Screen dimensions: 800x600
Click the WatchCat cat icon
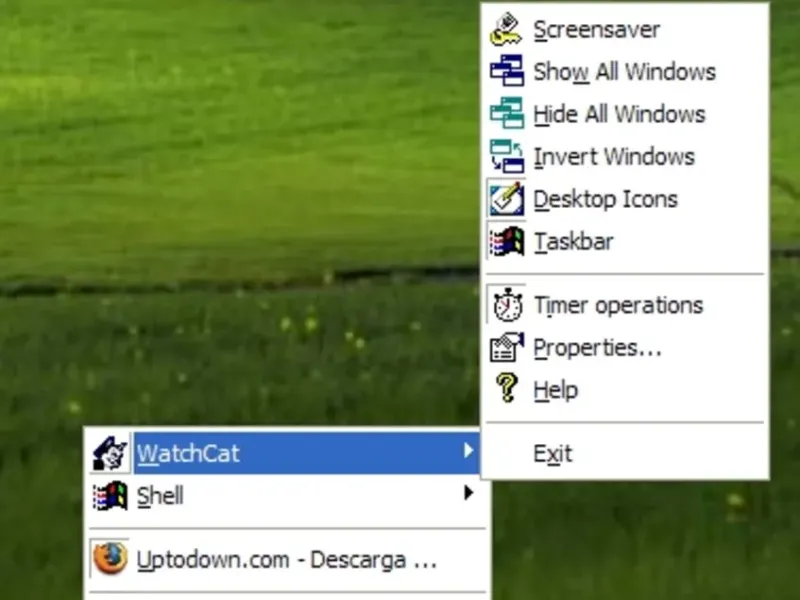(110, 454)
